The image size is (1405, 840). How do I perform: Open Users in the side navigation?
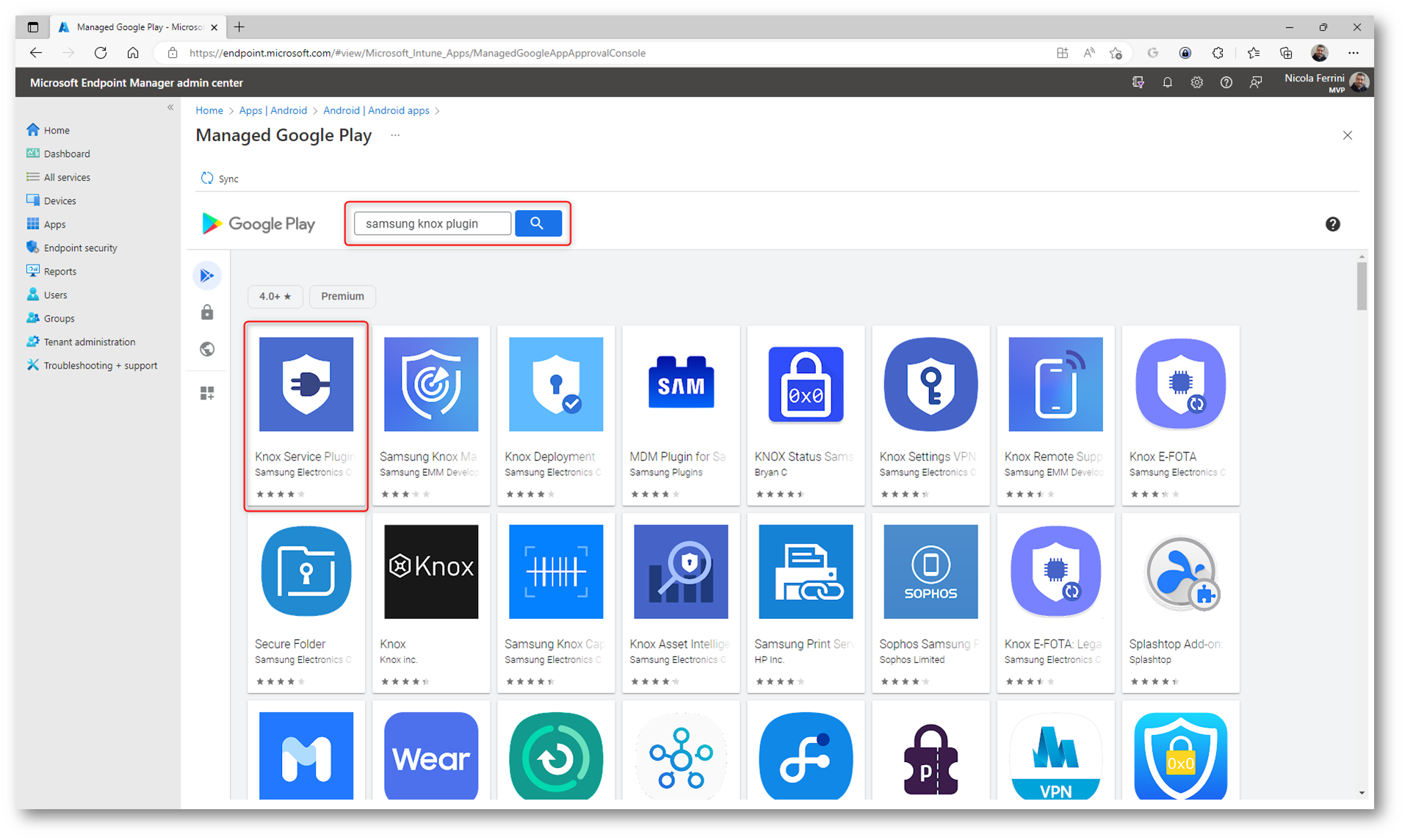[x=47, y=294]
